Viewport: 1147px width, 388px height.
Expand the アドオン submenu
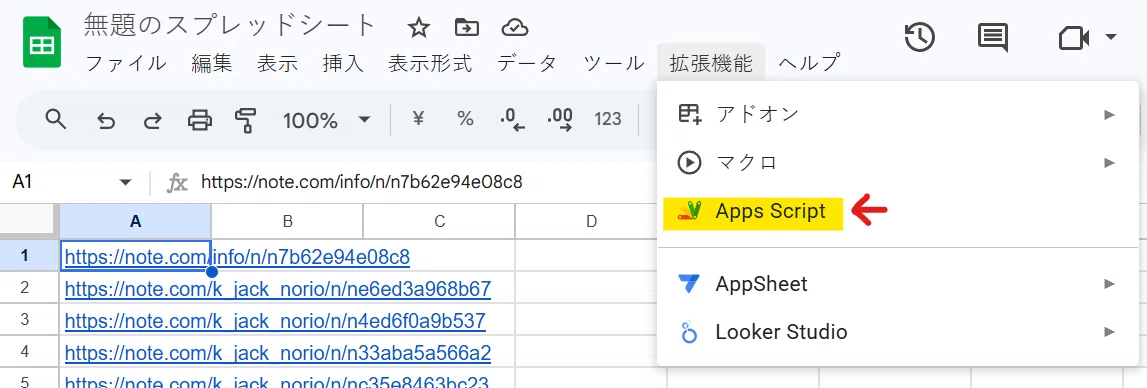tap(898, 114)
